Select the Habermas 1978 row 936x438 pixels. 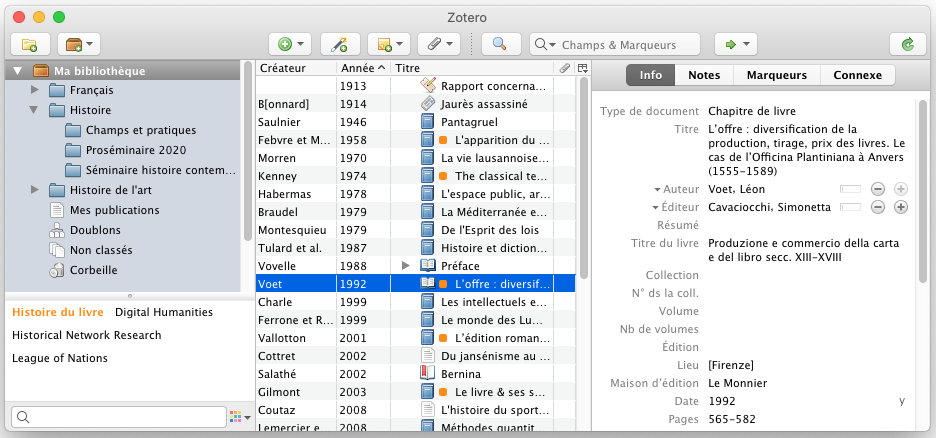pos(415,194)
